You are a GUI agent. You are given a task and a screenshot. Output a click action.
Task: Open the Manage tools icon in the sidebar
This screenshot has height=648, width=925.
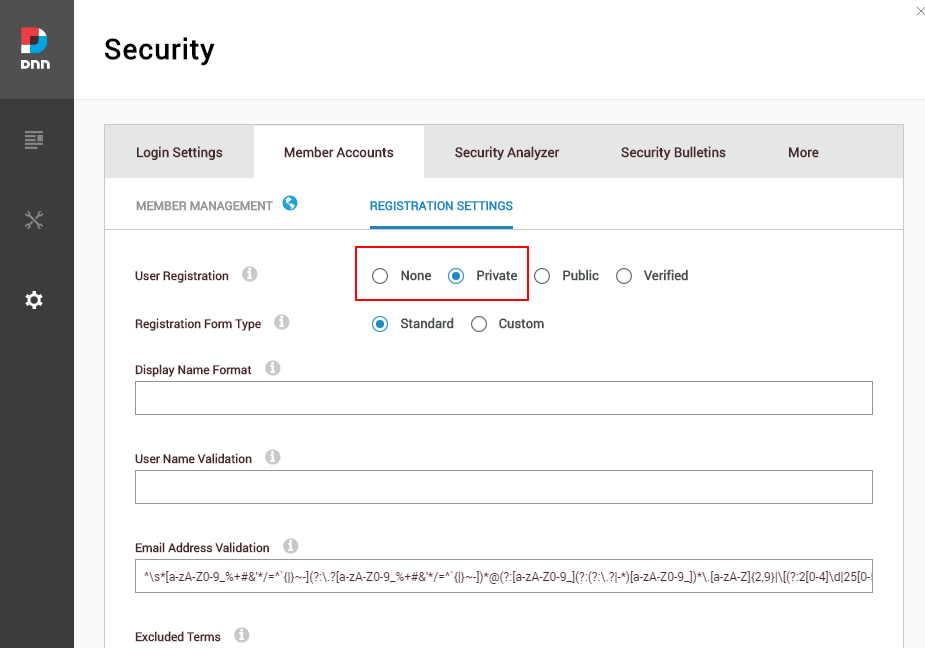[34, 220]
